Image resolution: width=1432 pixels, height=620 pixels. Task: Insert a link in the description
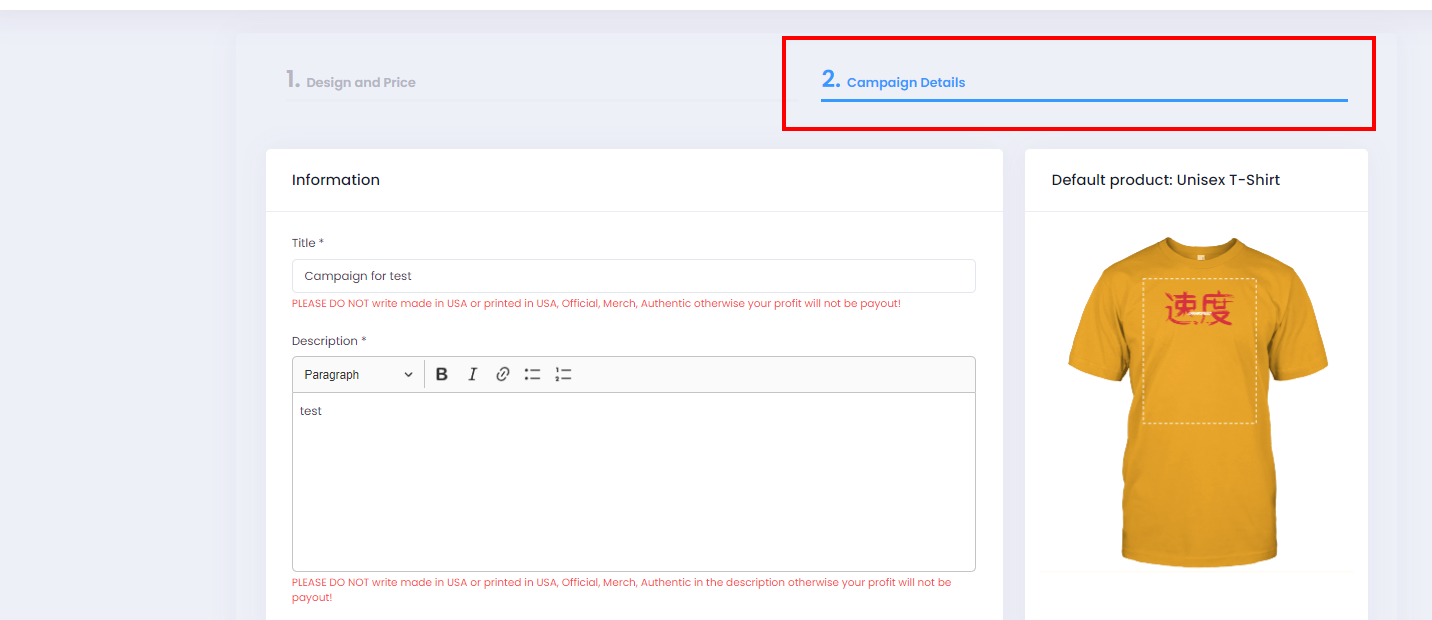(x=503, y=374)
